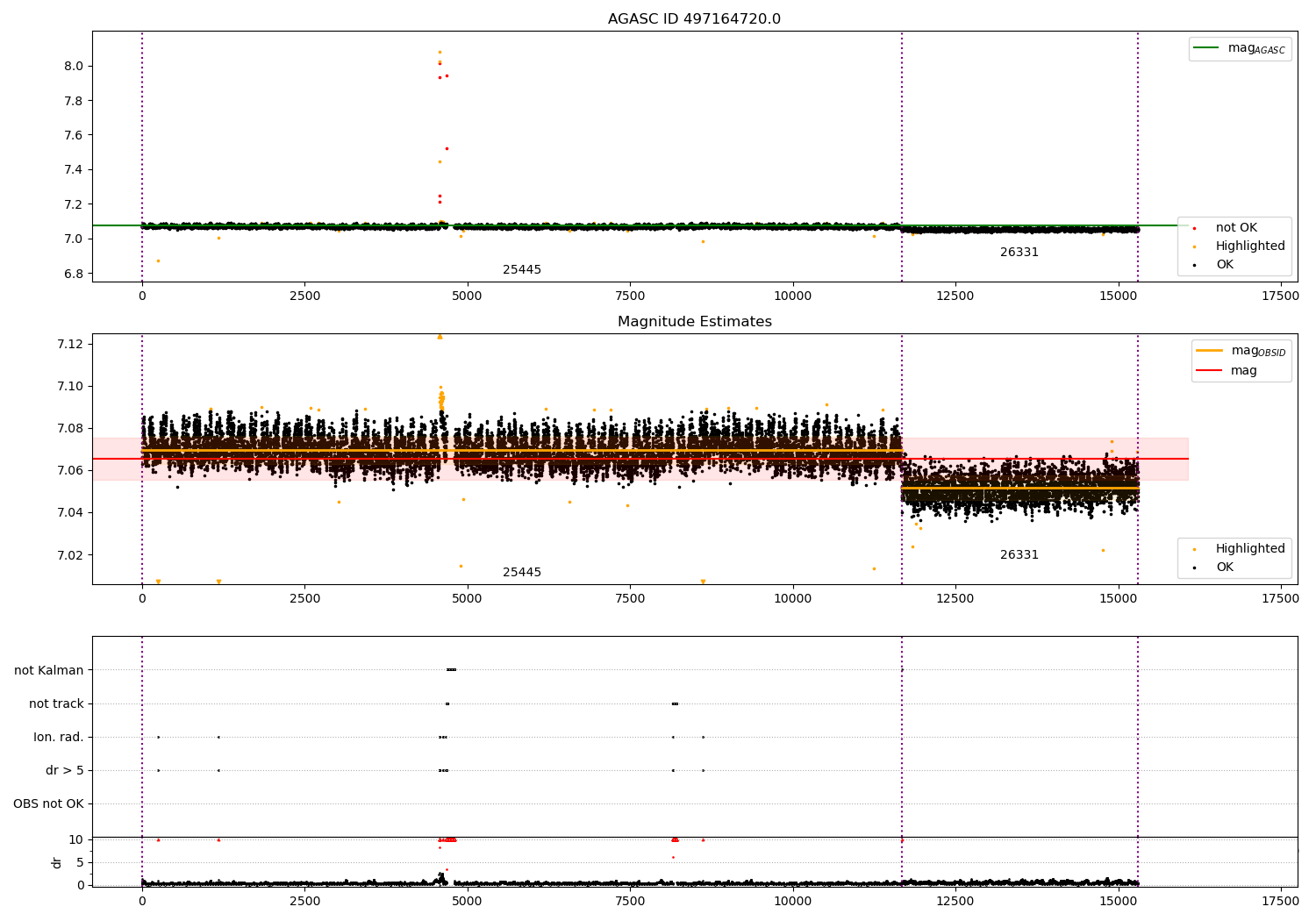Click the '26331' label in the top plot
The height and width of the screenshot is (921, 1316).
point(1019,253)
